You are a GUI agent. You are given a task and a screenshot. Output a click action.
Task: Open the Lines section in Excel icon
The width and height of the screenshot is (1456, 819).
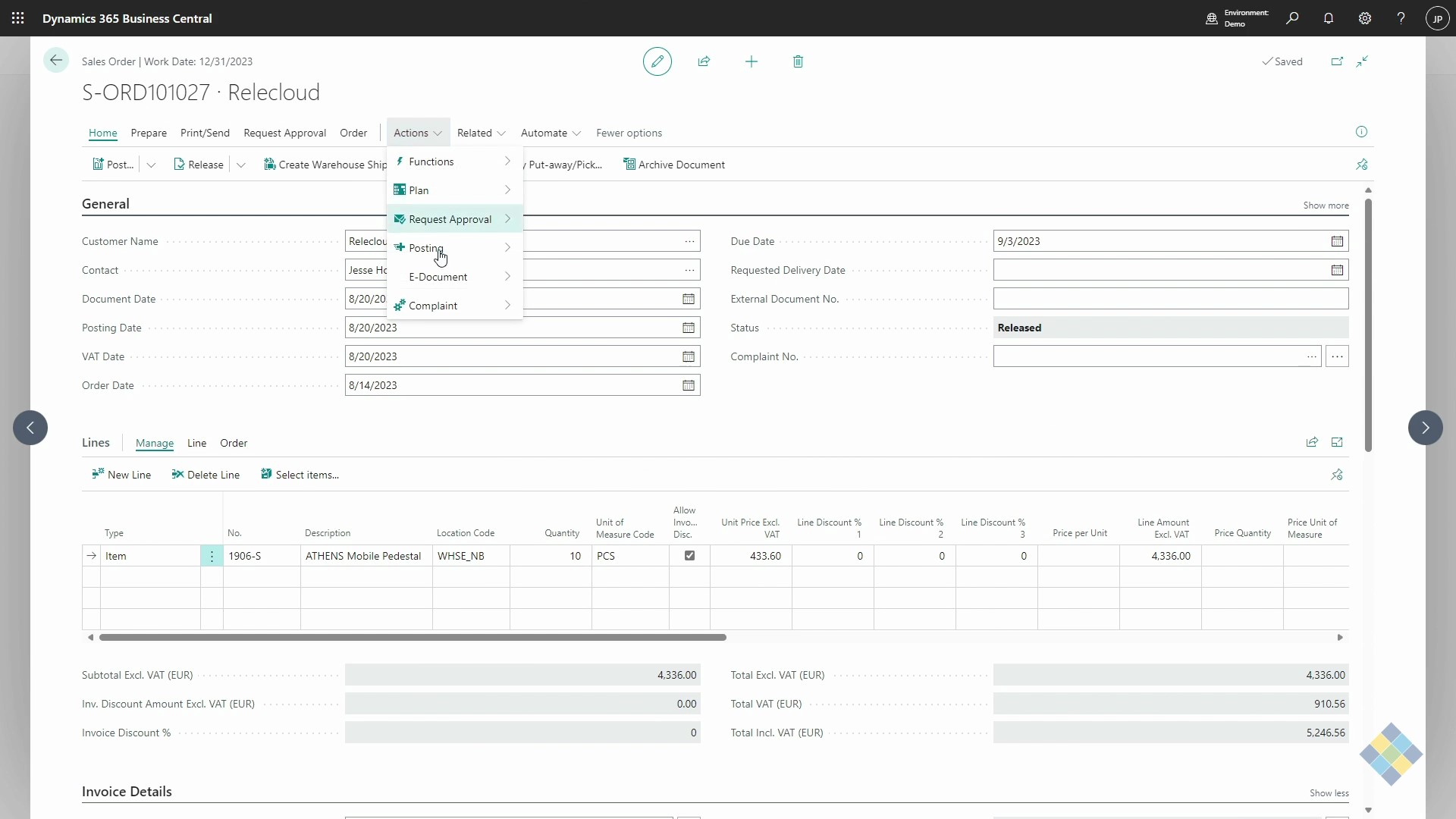[1337, 442]
